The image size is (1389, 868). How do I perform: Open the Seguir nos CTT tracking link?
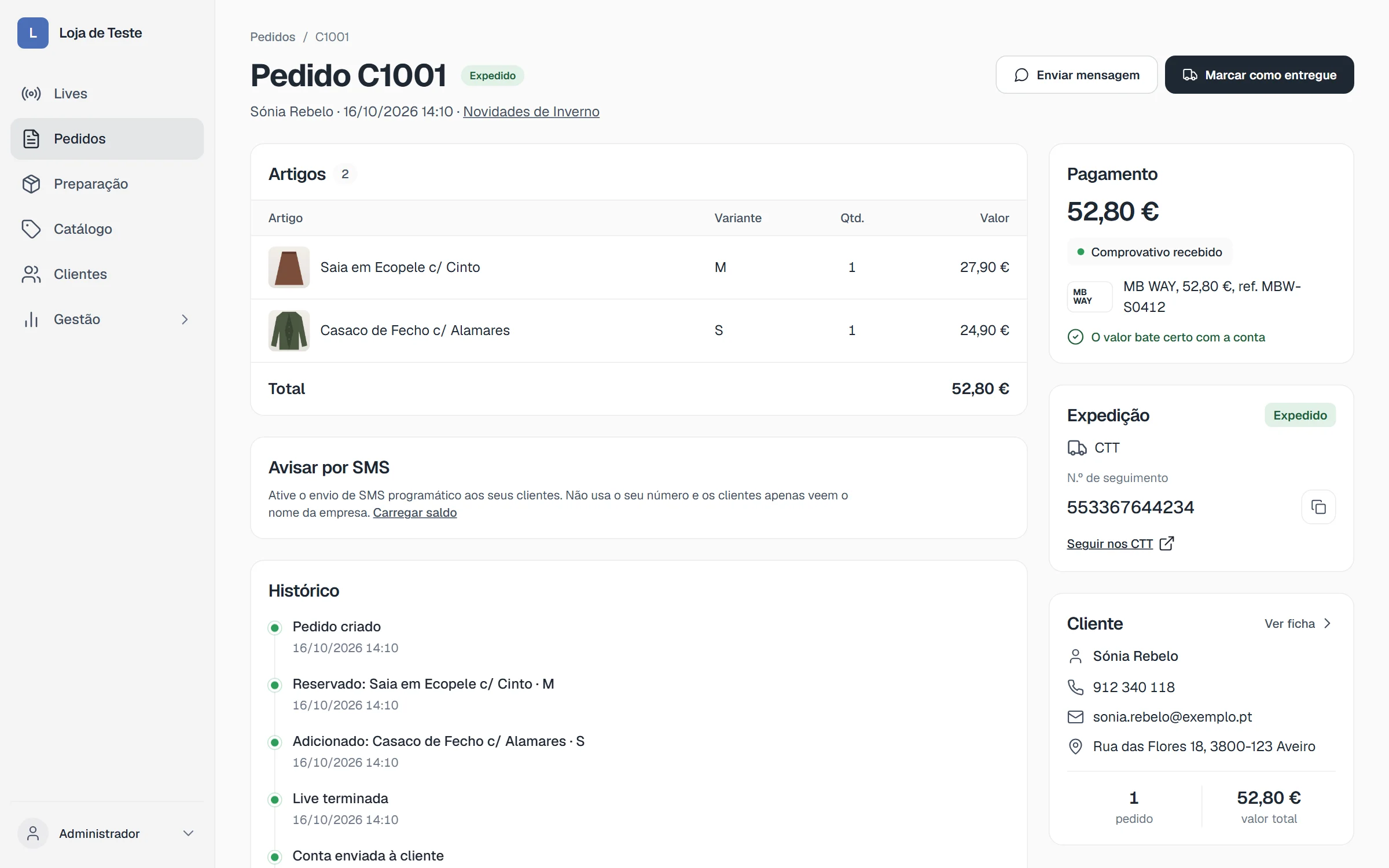(x=1110, y=544)
